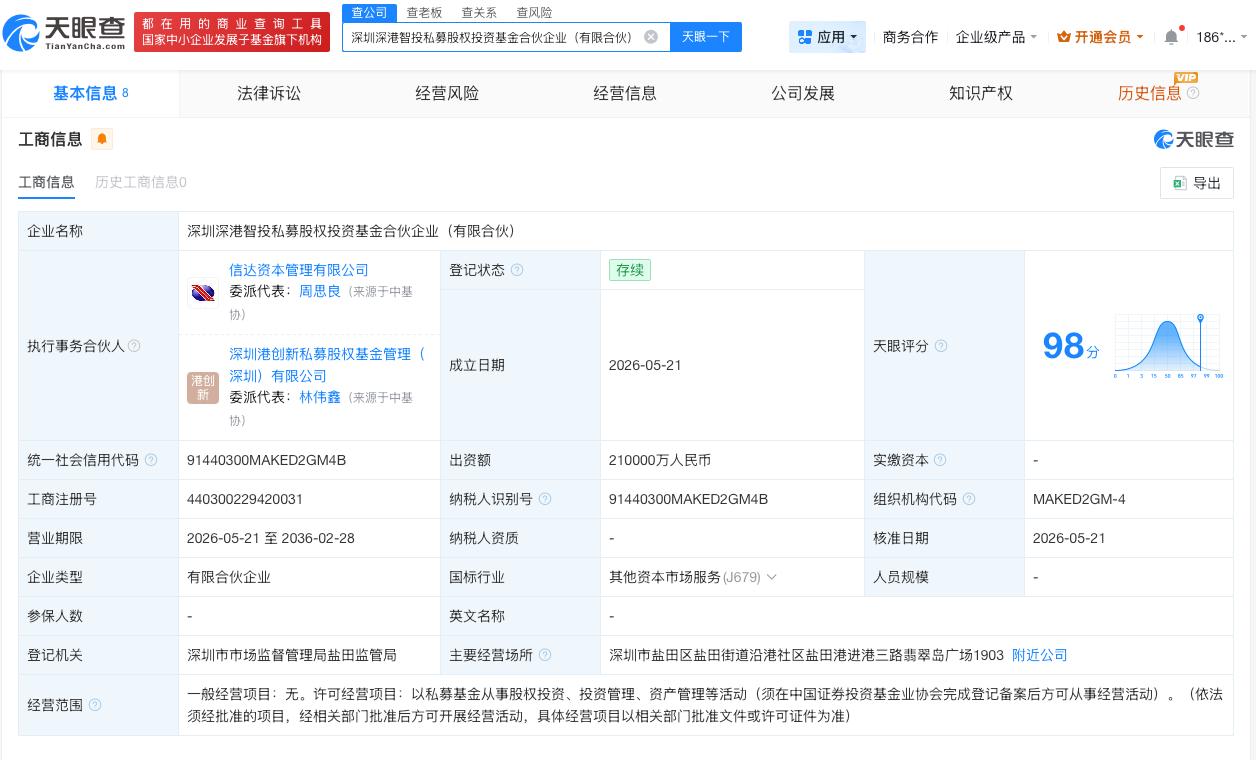This screenshot has width=1256, height=760.
Task: Switch to the 公司发展 tab
Action: pos(803,93)
